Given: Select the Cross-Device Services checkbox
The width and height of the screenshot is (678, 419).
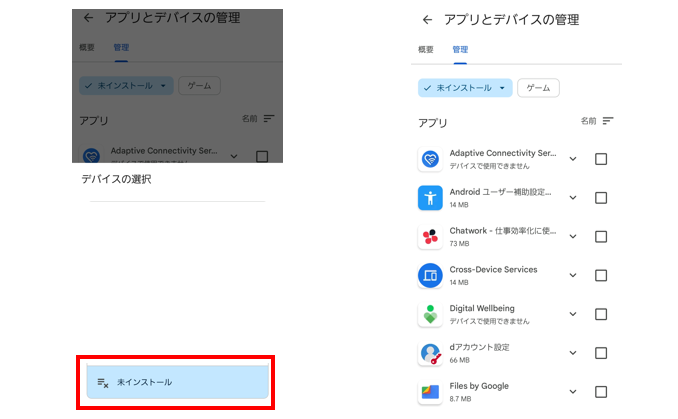Looking at the screenshot, I should [x=601, y=276].
